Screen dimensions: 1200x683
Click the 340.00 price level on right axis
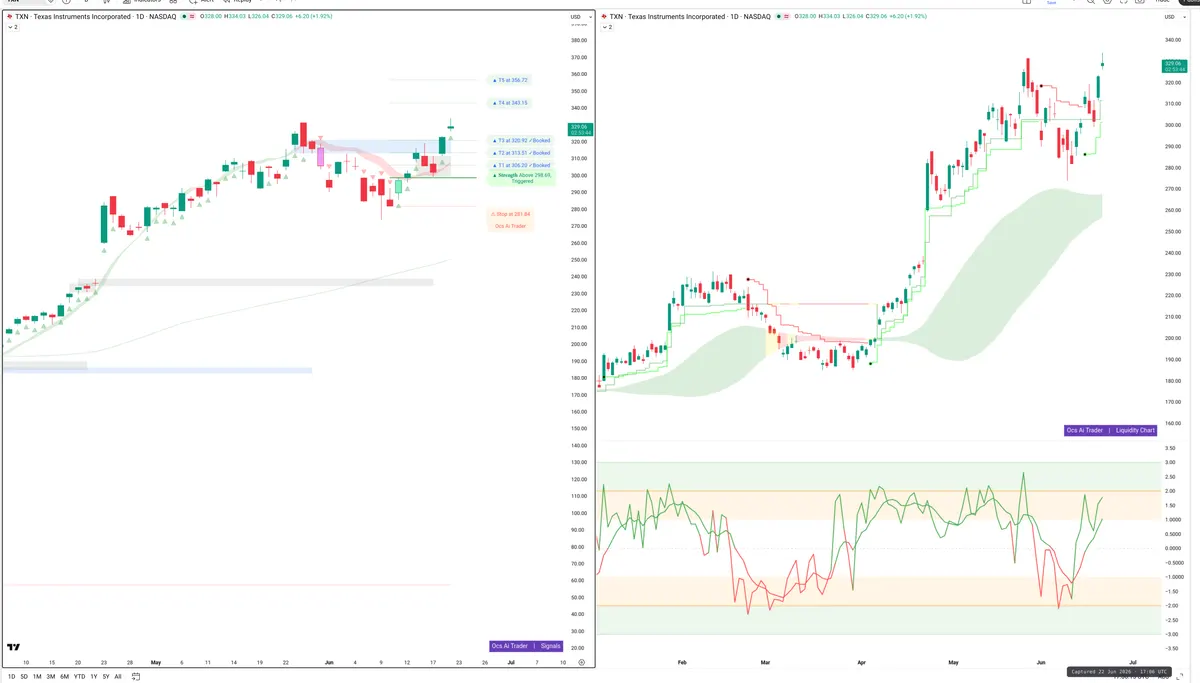[x=1173, y=41]
